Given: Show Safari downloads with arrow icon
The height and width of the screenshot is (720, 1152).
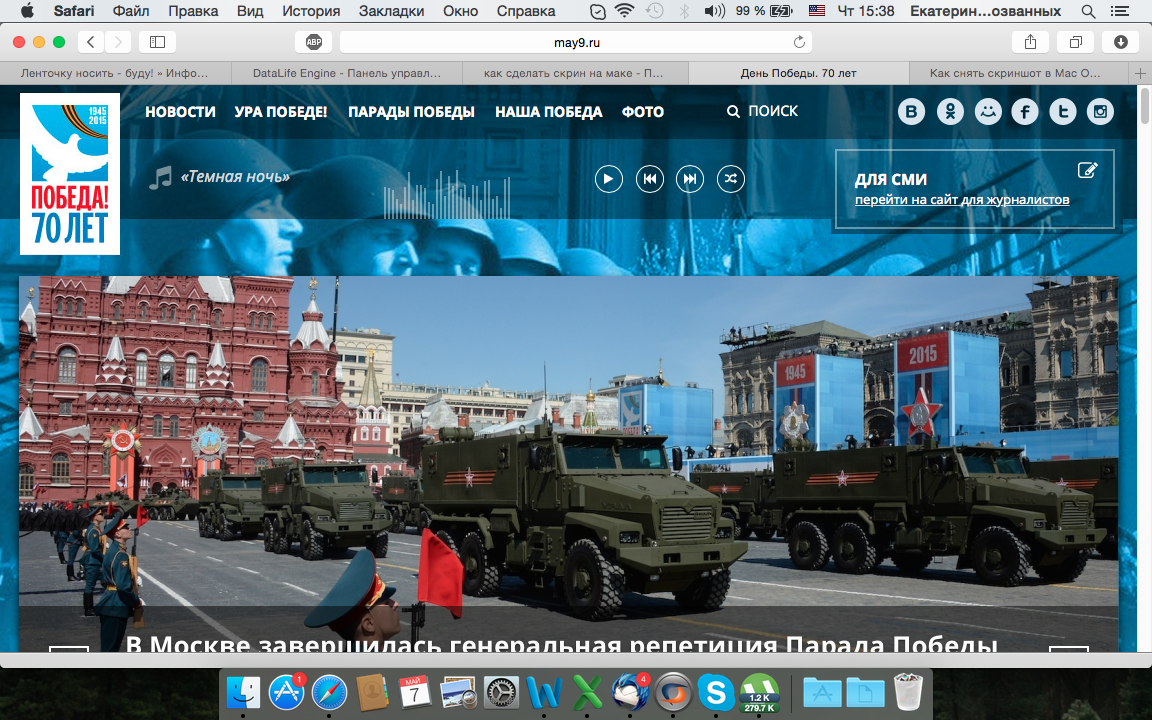Looking at the screenshot, I should [x=1121, y=42].
